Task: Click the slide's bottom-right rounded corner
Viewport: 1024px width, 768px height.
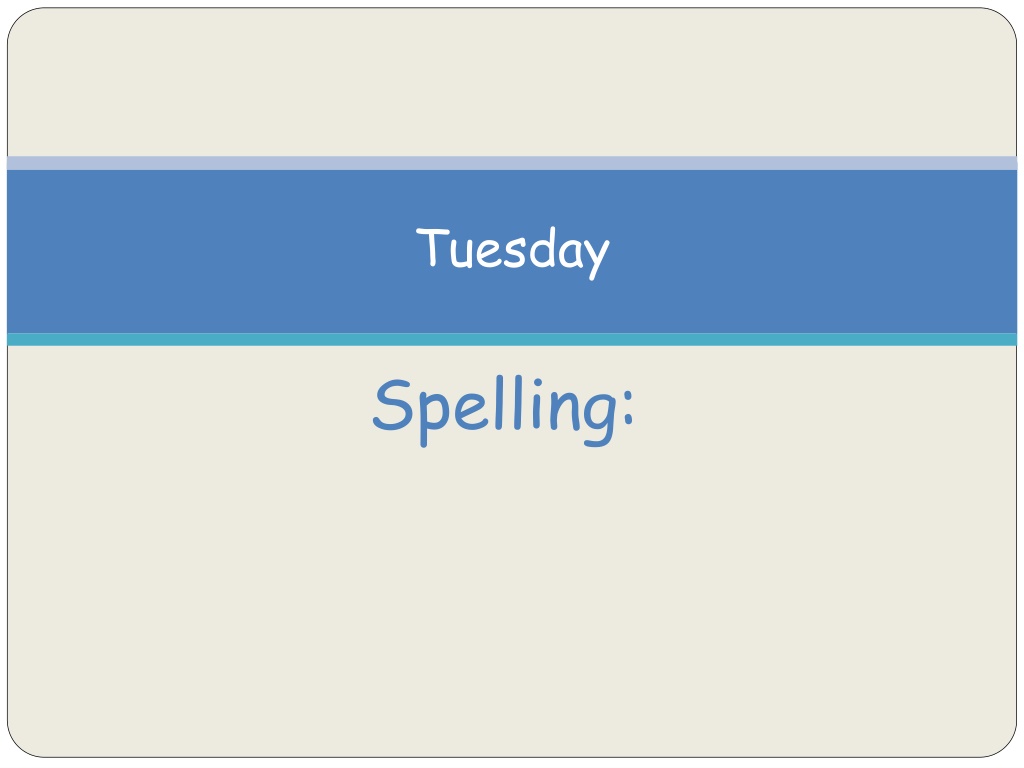Action: click(1002, 742)
